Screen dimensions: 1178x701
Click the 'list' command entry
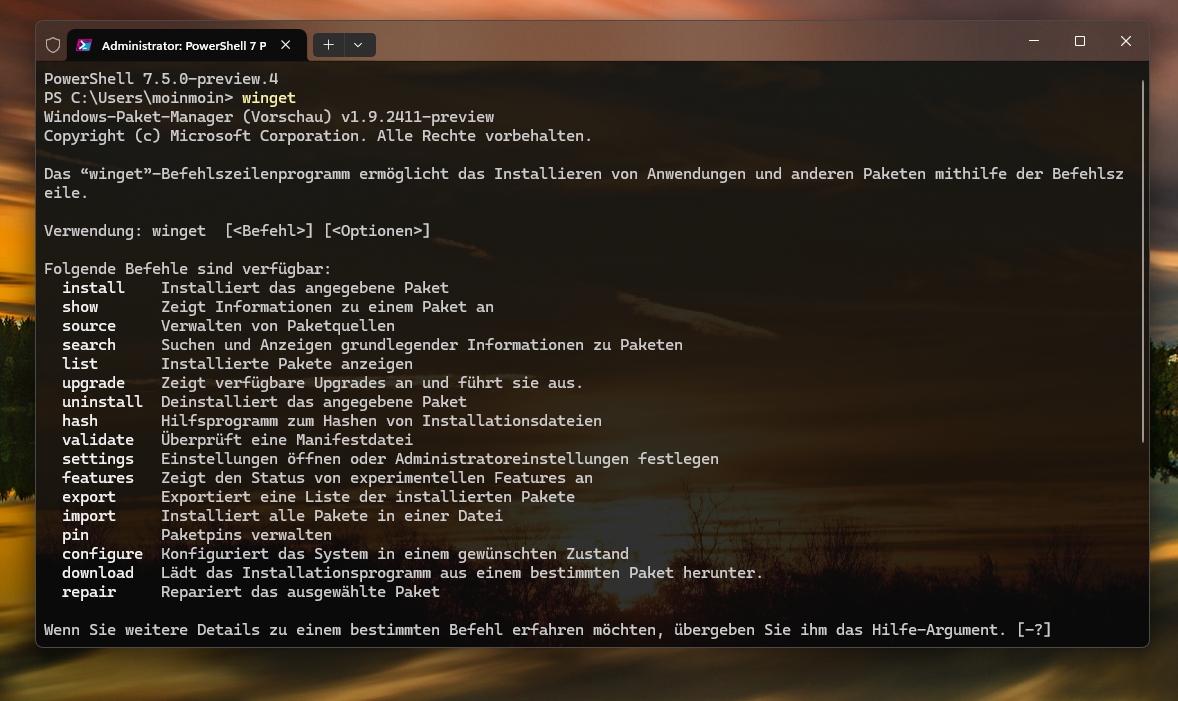click(80, 364)
